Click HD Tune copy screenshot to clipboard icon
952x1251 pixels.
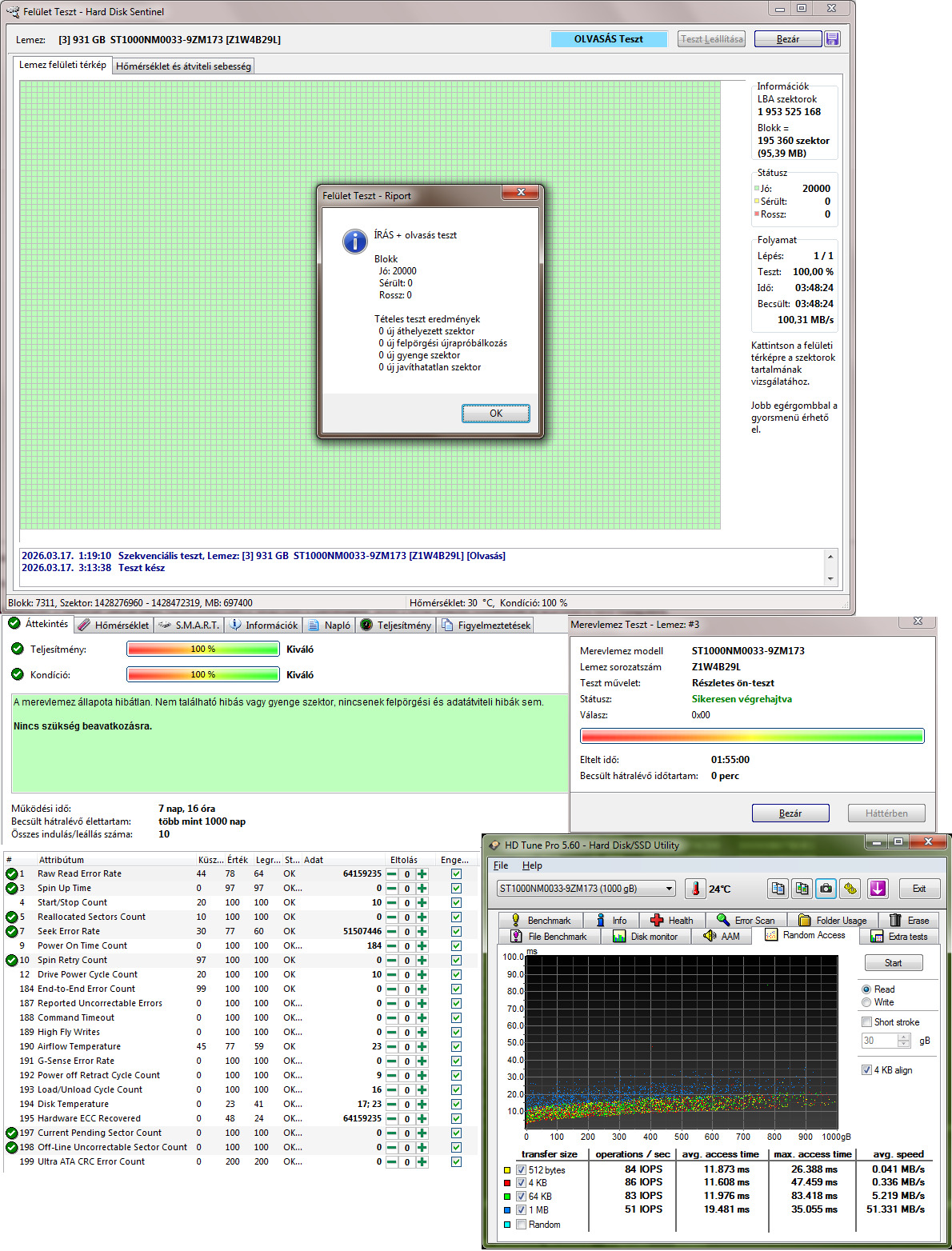click(802, 889)
